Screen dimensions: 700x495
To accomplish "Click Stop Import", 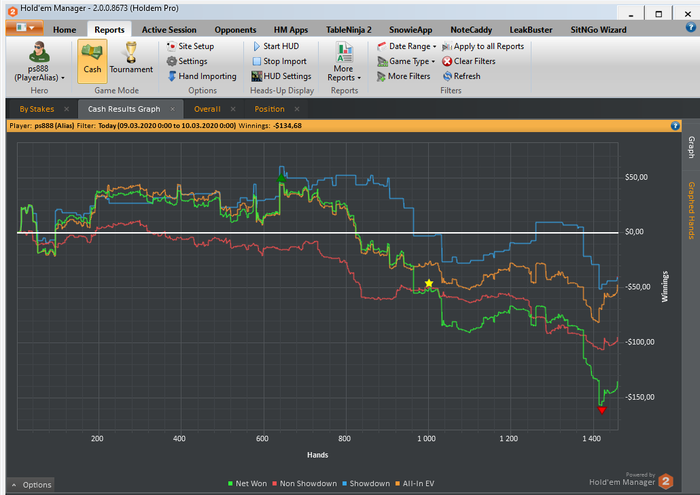I will coord(279,61).
